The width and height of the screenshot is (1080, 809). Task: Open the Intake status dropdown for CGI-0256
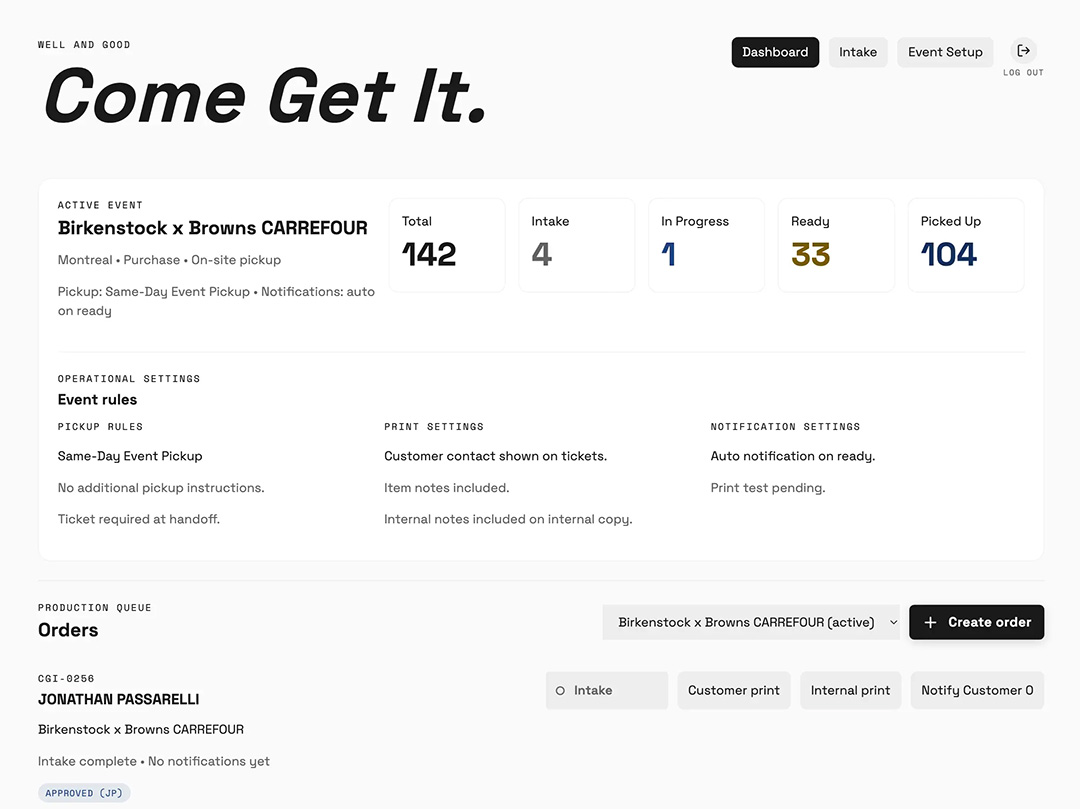coord(607,691)
